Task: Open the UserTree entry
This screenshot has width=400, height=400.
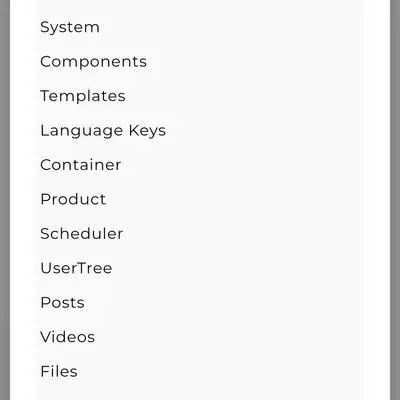Action: pos(76,268)
